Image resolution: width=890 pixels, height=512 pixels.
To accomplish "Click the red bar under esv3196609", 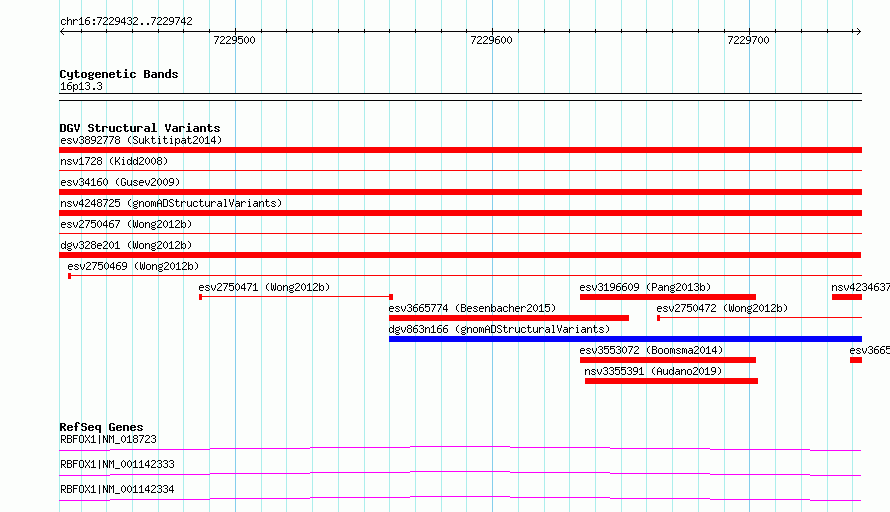I will click(668, 297).
